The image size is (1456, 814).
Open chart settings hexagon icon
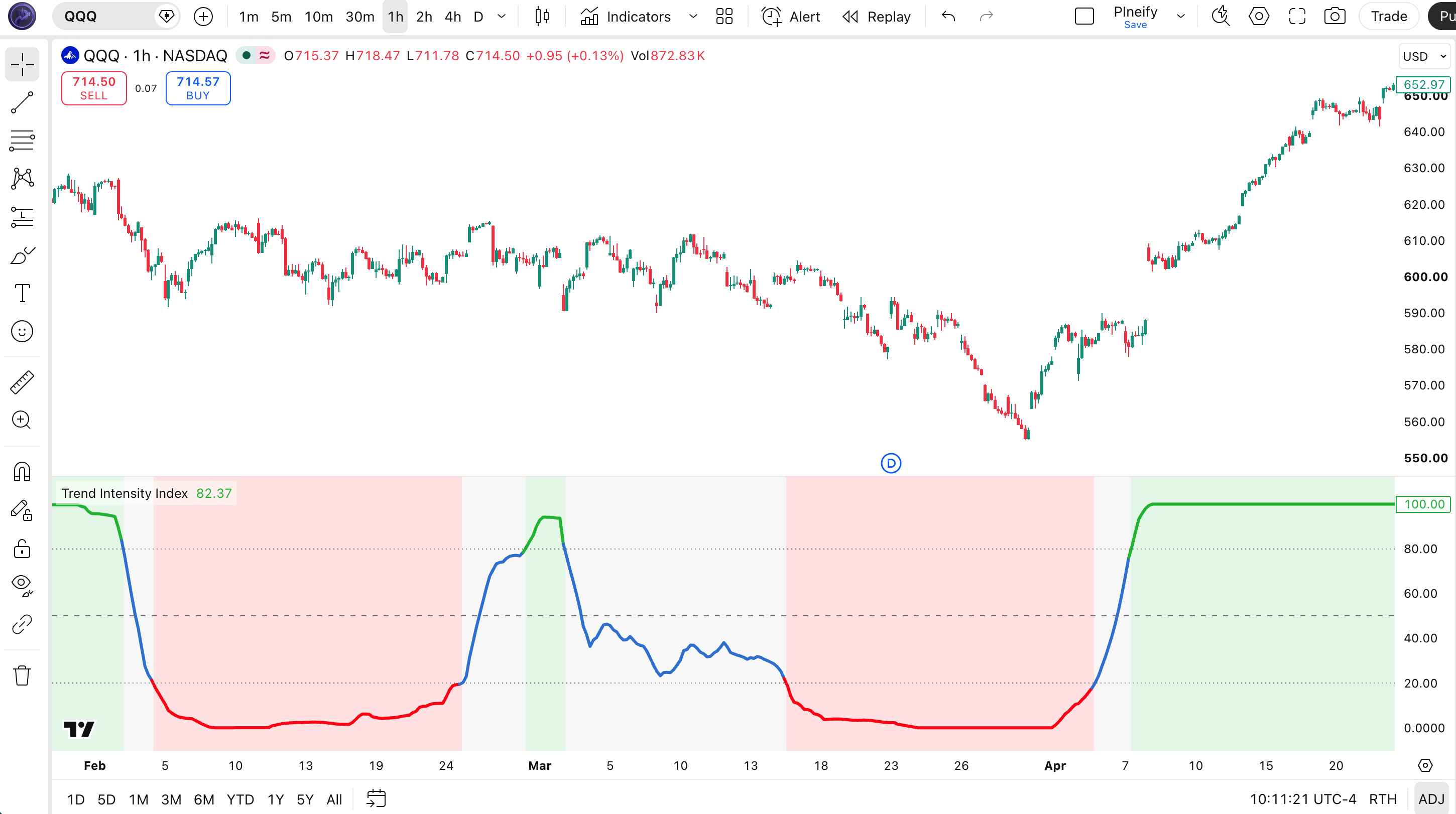[x=1259, y=17]
